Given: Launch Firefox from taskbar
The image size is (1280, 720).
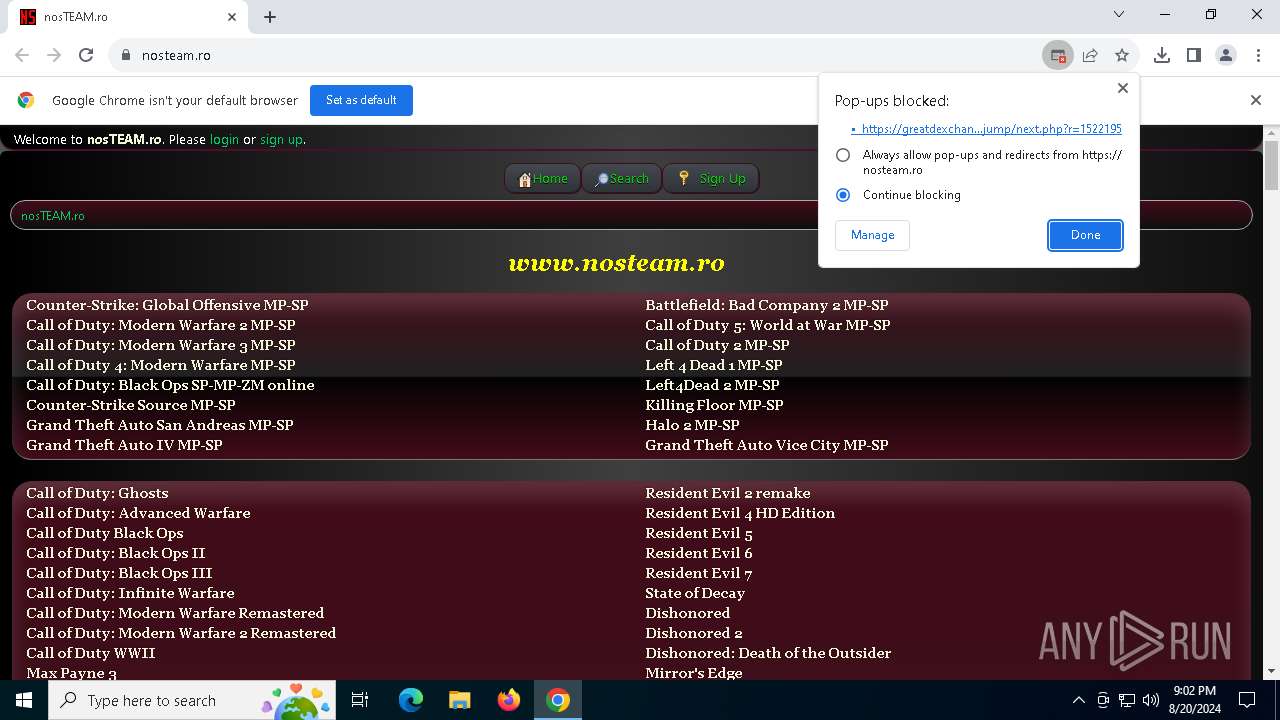Looking at the screenshot, I should click(508, 700).
